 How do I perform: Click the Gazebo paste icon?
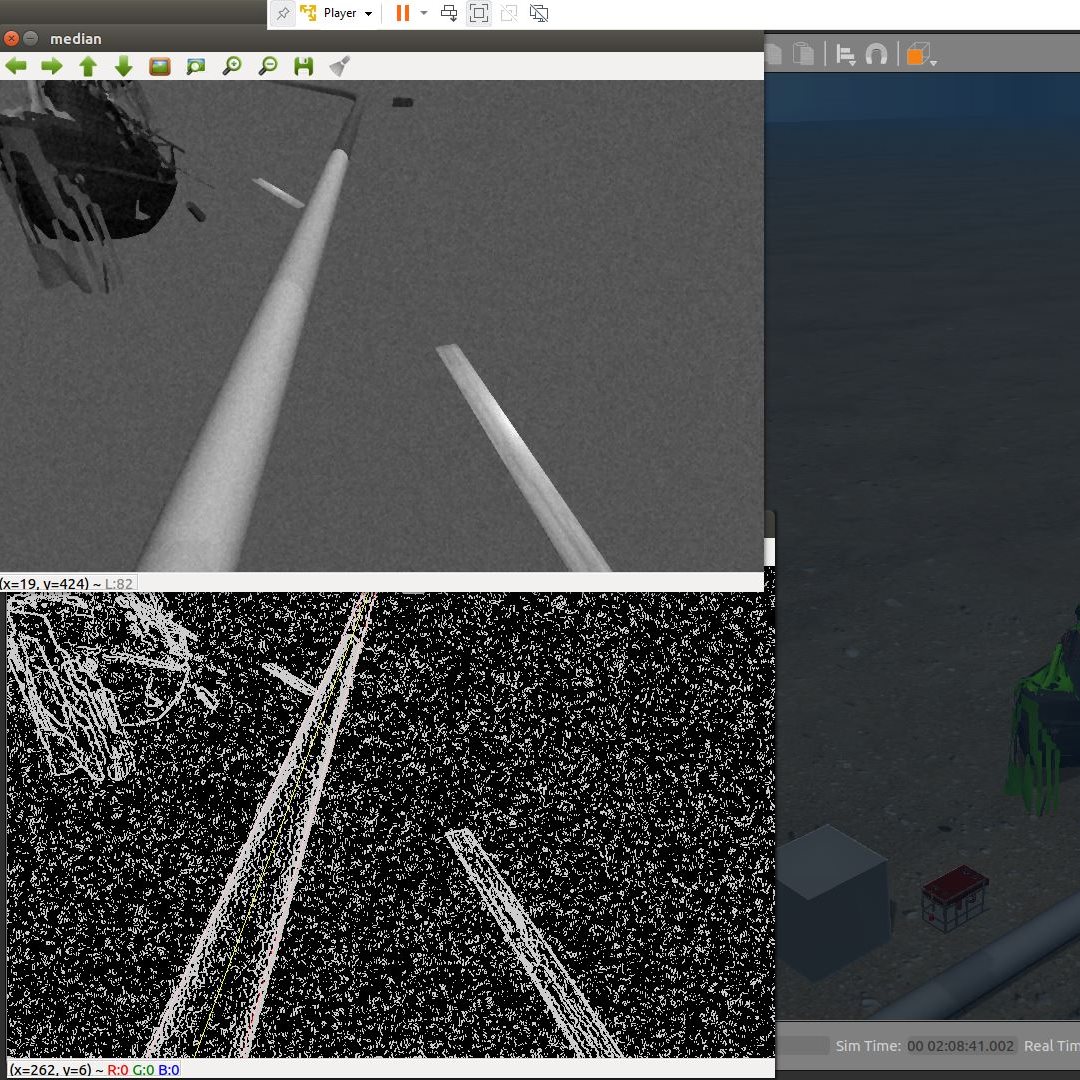[803, 54]
